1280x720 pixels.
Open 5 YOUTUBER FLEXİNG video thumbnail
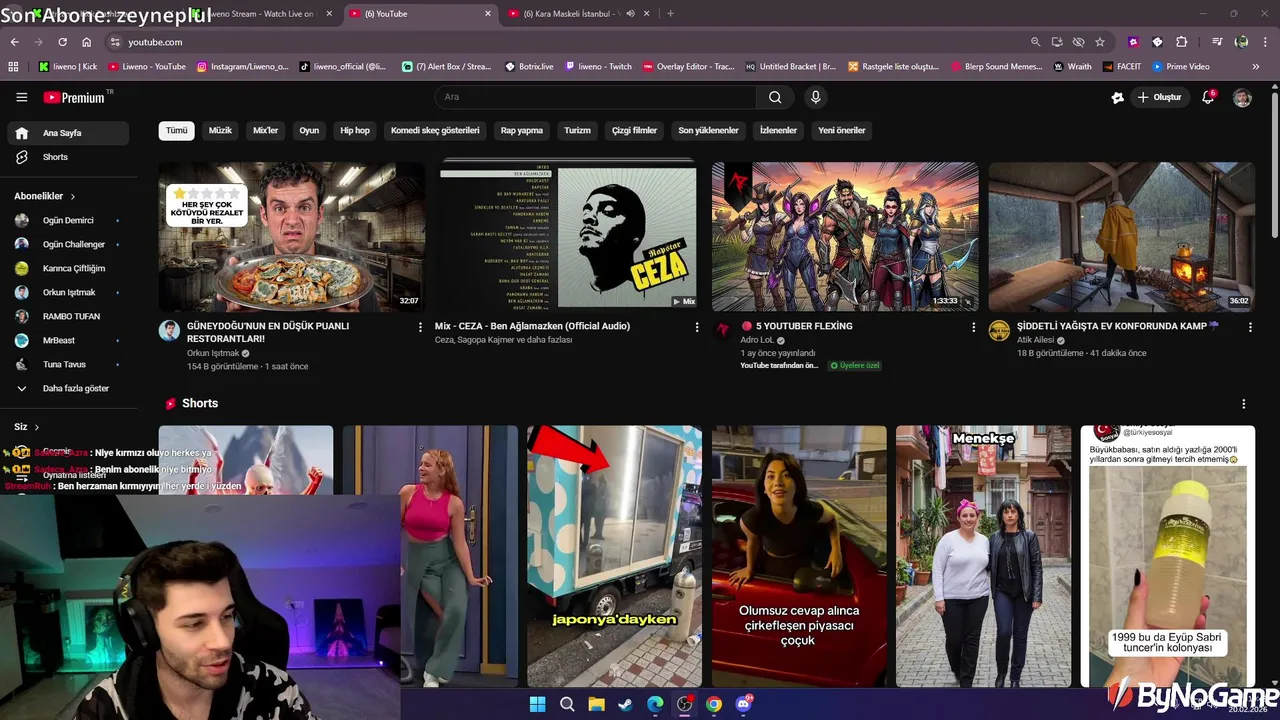tap(845, 236)
